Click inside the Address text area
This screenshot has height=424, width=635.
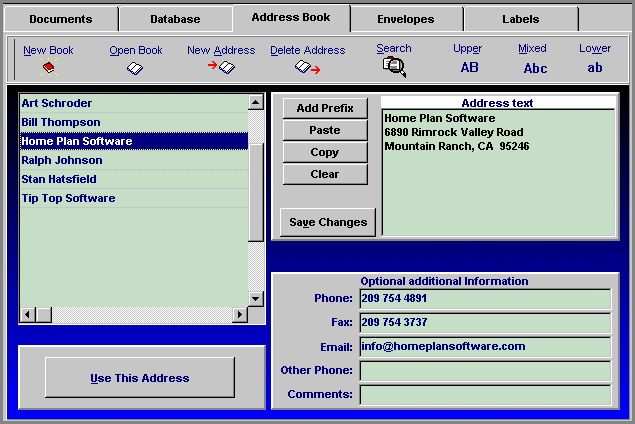(499, 172)
